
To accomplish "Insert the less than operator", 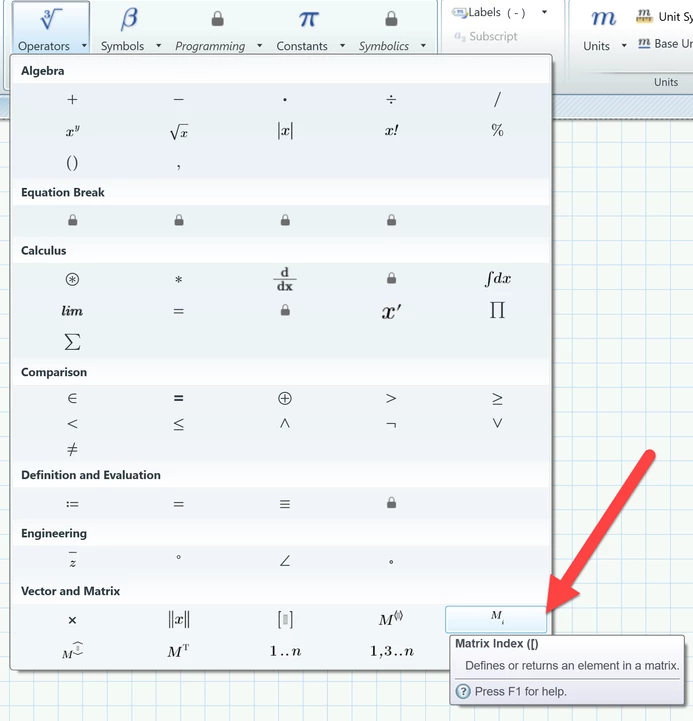I will coord(72,423).
